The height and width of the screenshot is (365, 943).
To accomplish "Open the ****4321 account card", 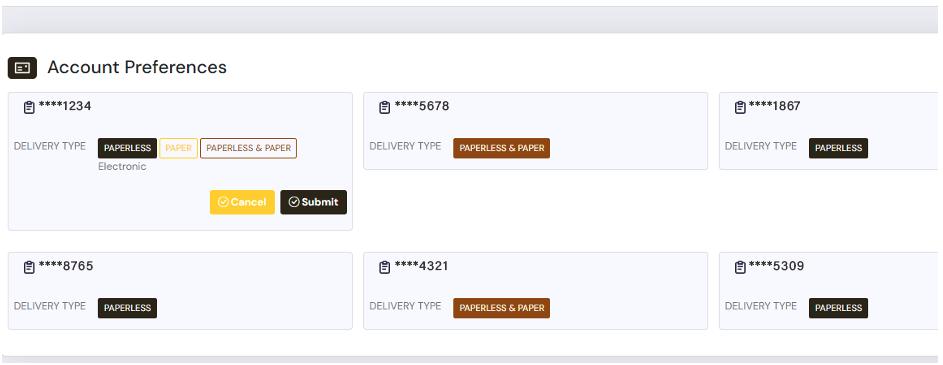I will click(x=535, y=291).
